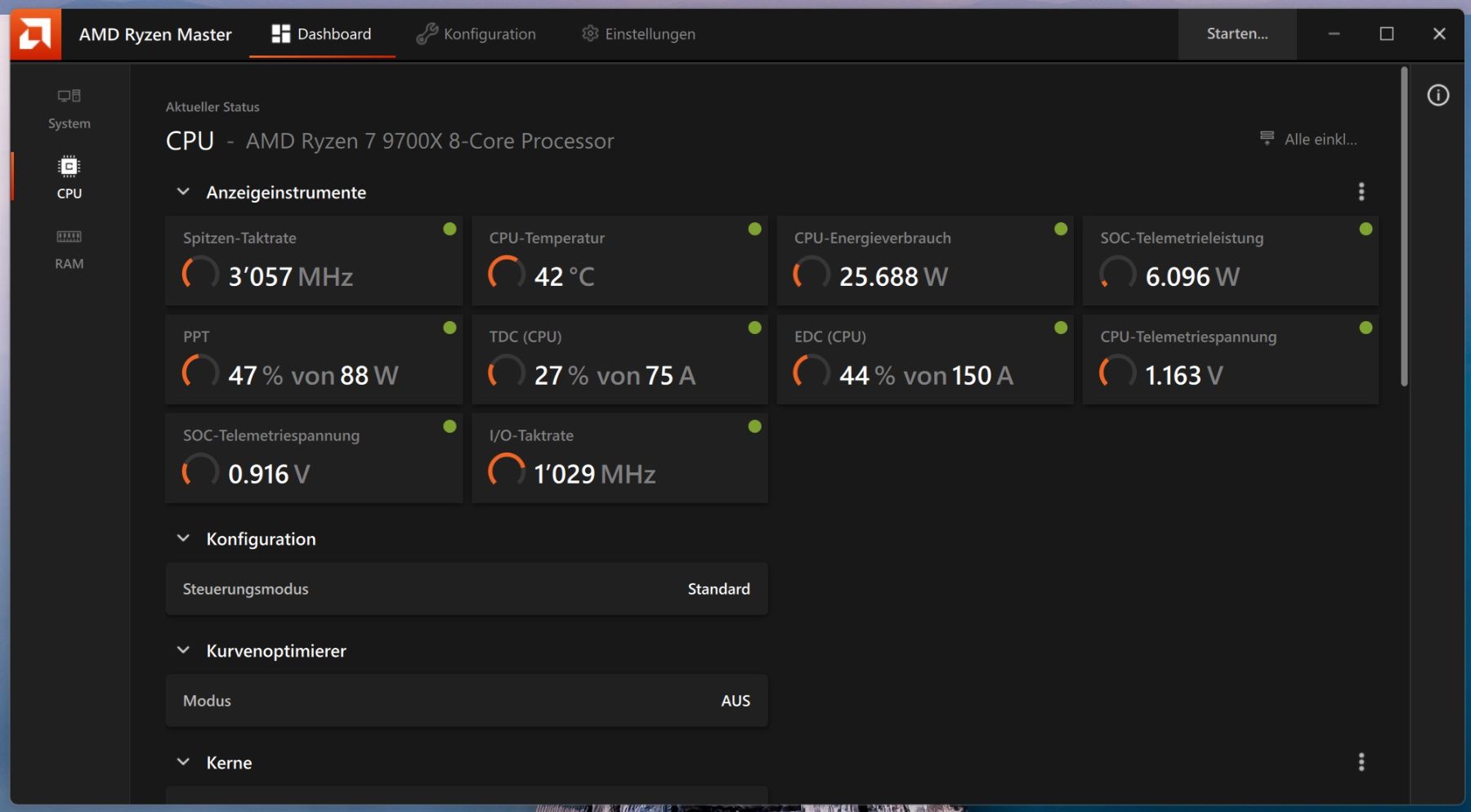The height and width of the screenshot is (812, 1471).
Task: Minimize the Ryzen Master window
Action: tap(1334, 33)
